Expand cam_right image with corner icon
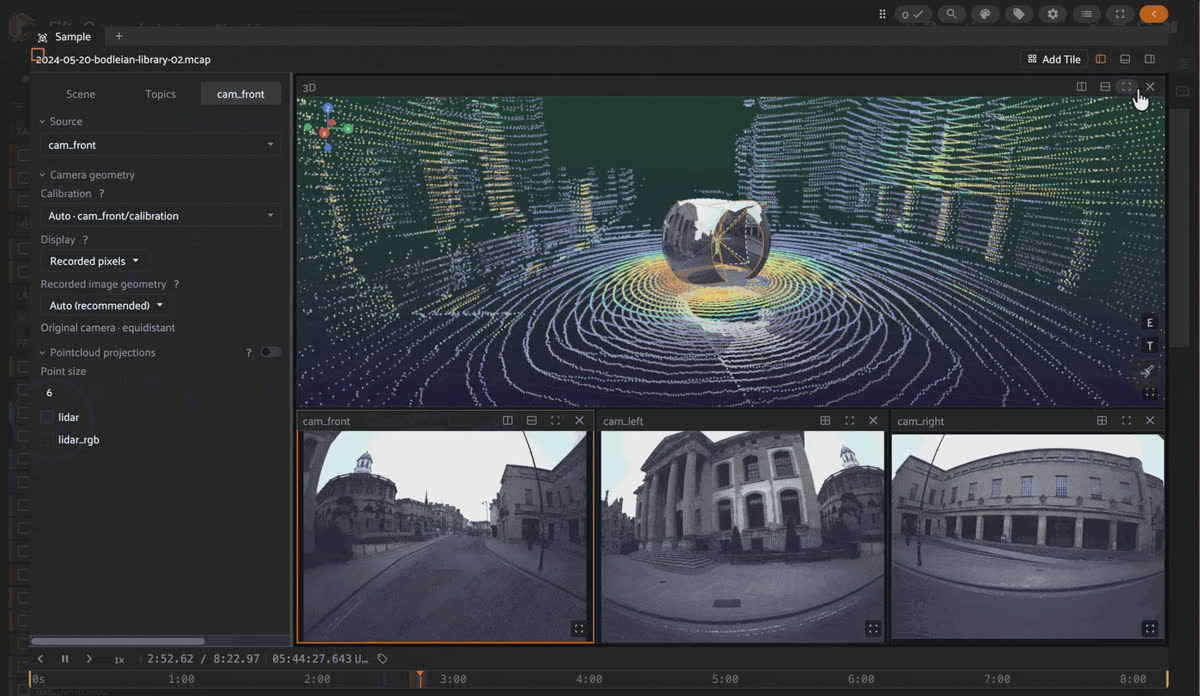 (x=1150, y=628)
